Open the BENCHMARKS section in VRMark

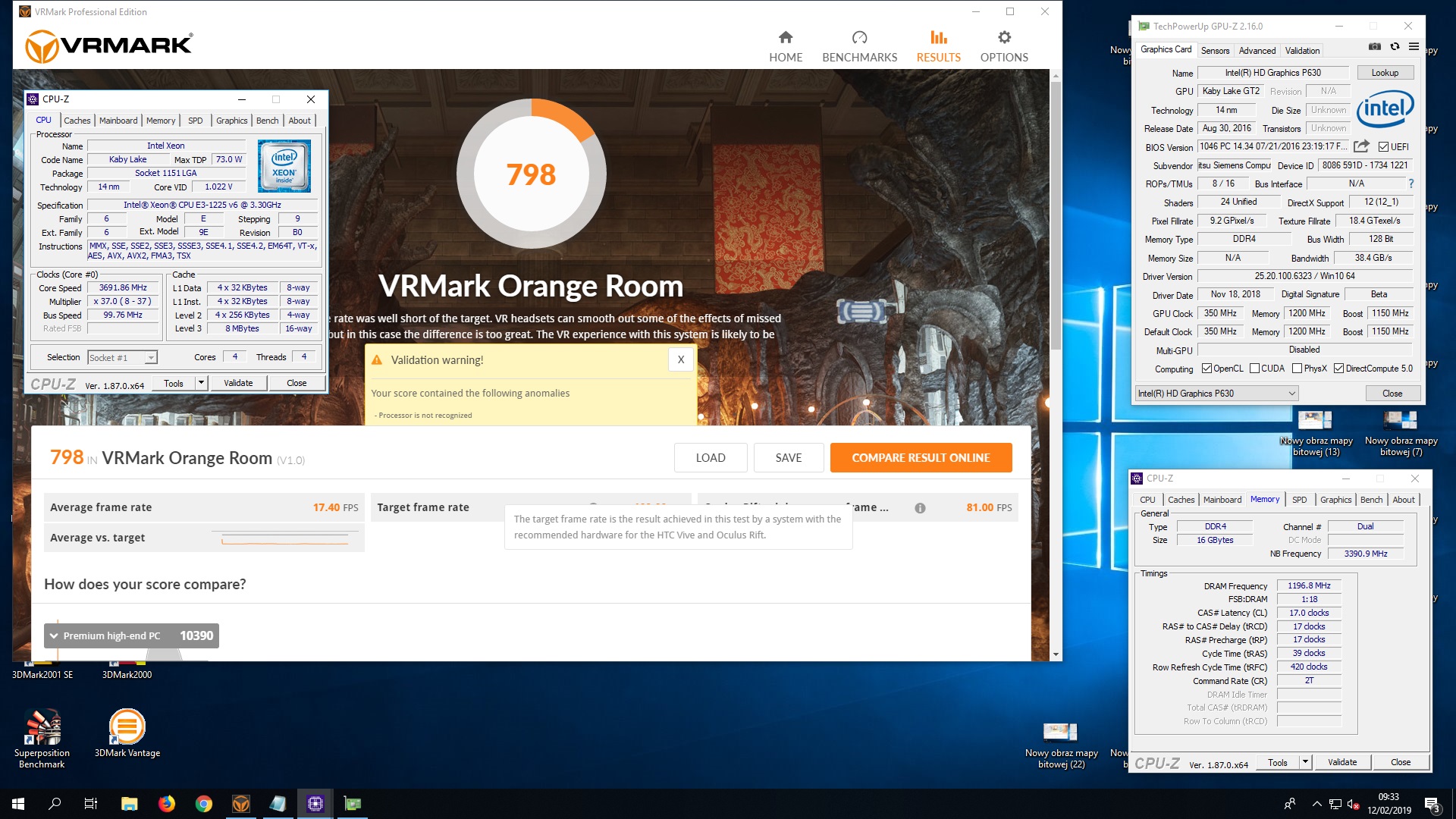tap(859, 46)
